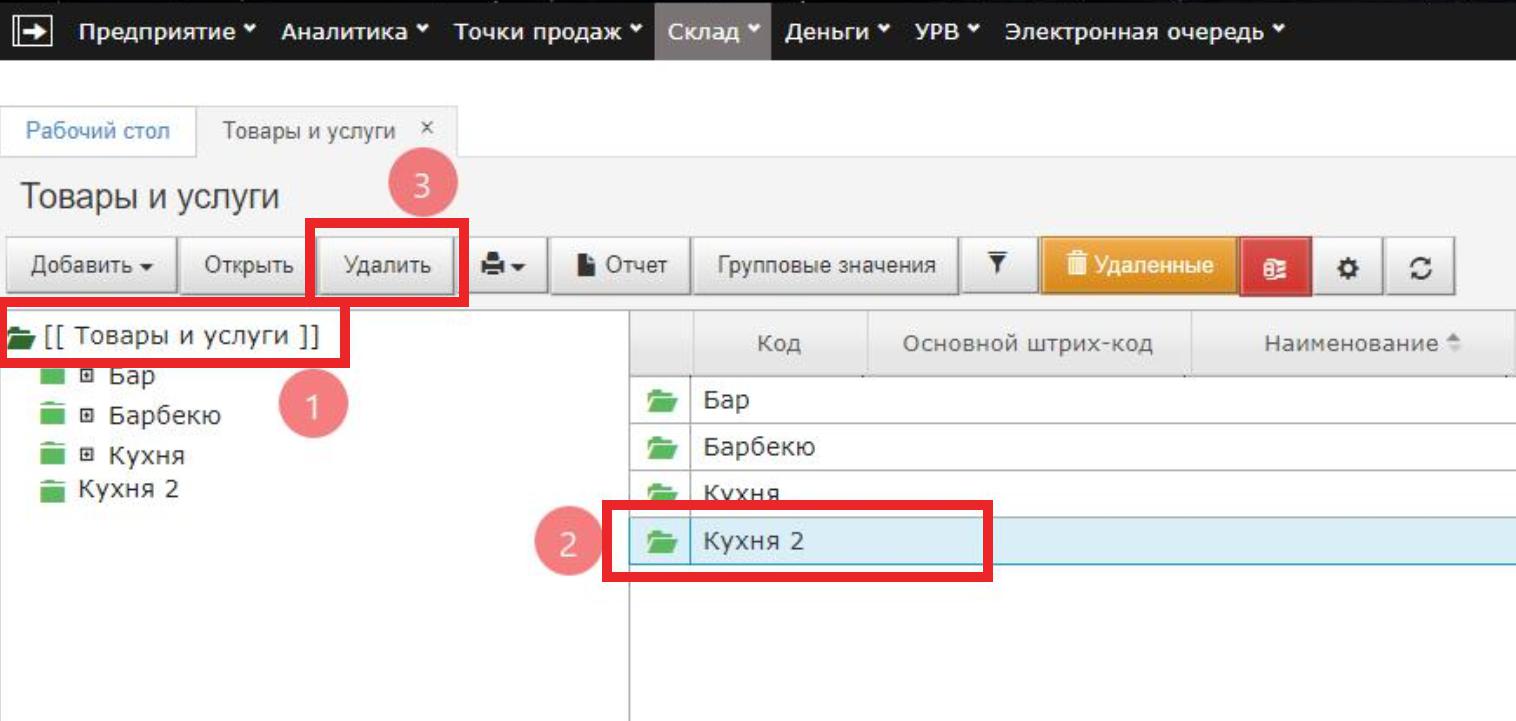Switch to the Рабочий стол tab
Screen dimensions: 1516x721
[x=98, y=131]
